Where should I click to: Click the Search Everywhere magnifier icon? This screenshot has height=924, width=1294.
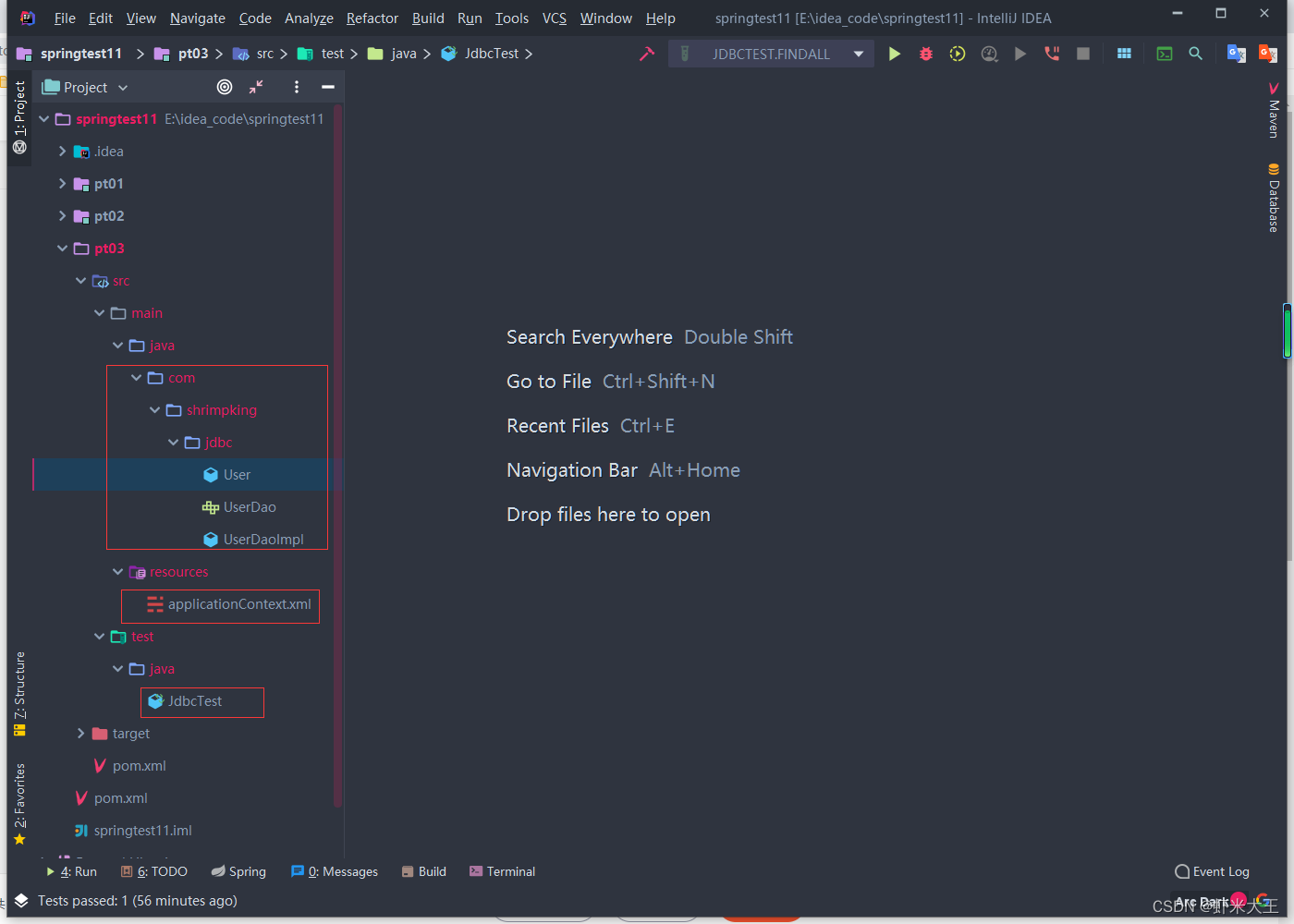click(x=1195, y=54)
